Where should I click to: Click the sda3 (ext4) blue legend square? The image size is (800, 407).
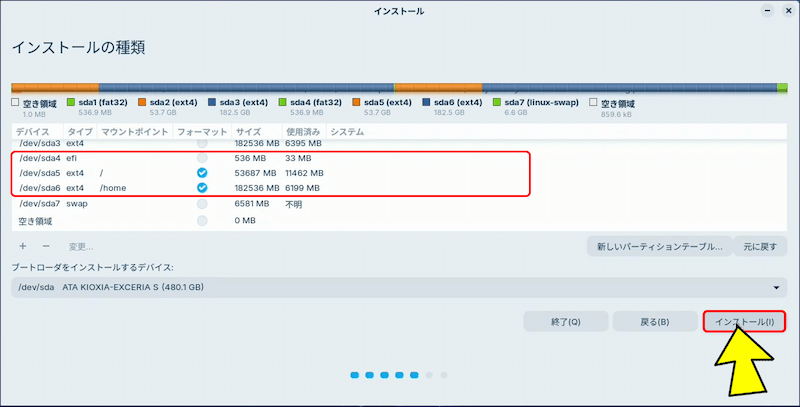coord(213,102)
